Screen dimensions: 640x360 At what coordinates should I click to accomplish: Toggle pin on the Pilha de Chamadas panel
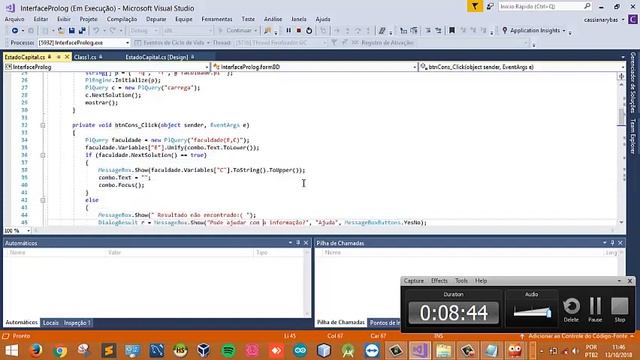612,243
